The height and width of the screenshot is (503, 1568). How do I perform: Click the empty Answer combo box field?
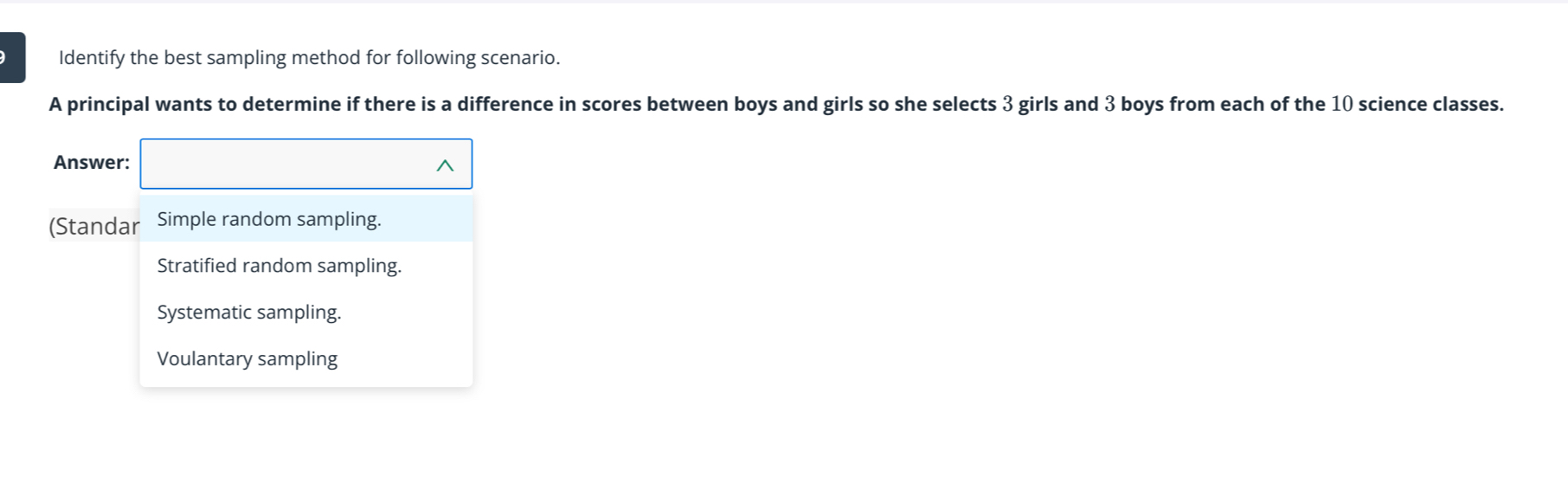[x=286, y=164]
